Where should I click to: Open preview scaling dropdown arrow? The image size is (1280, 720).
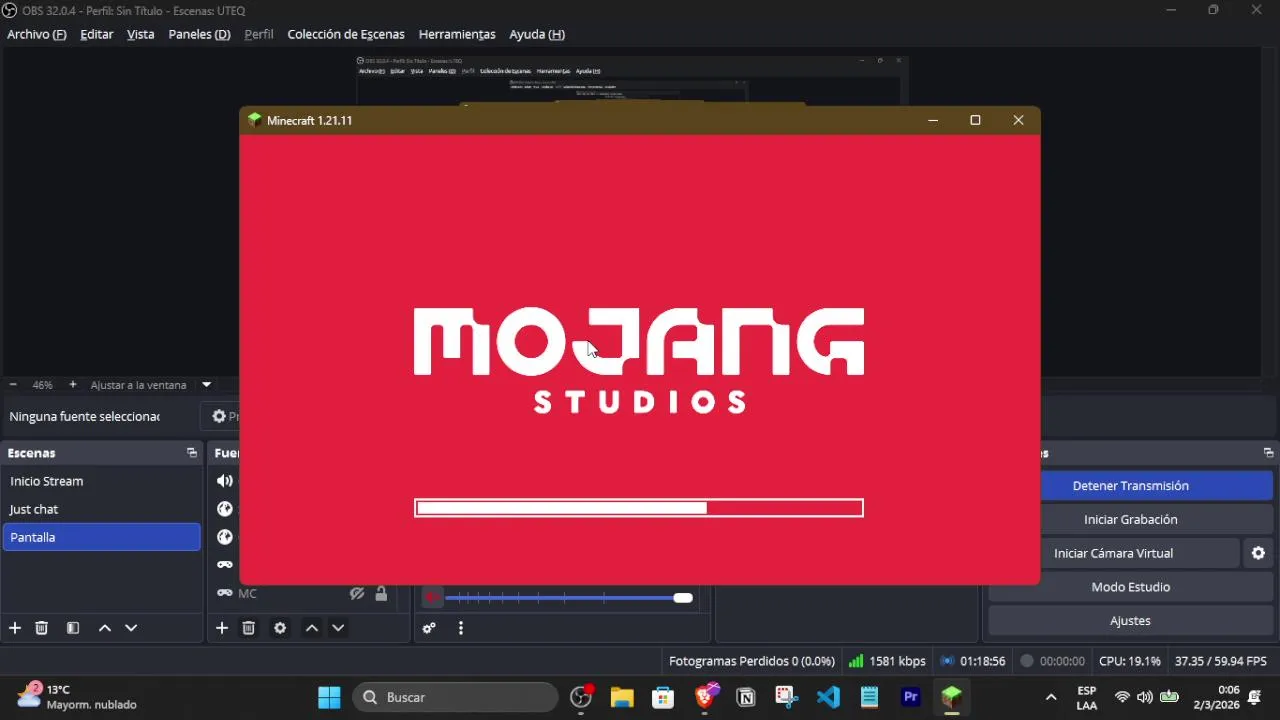[207, 385]
